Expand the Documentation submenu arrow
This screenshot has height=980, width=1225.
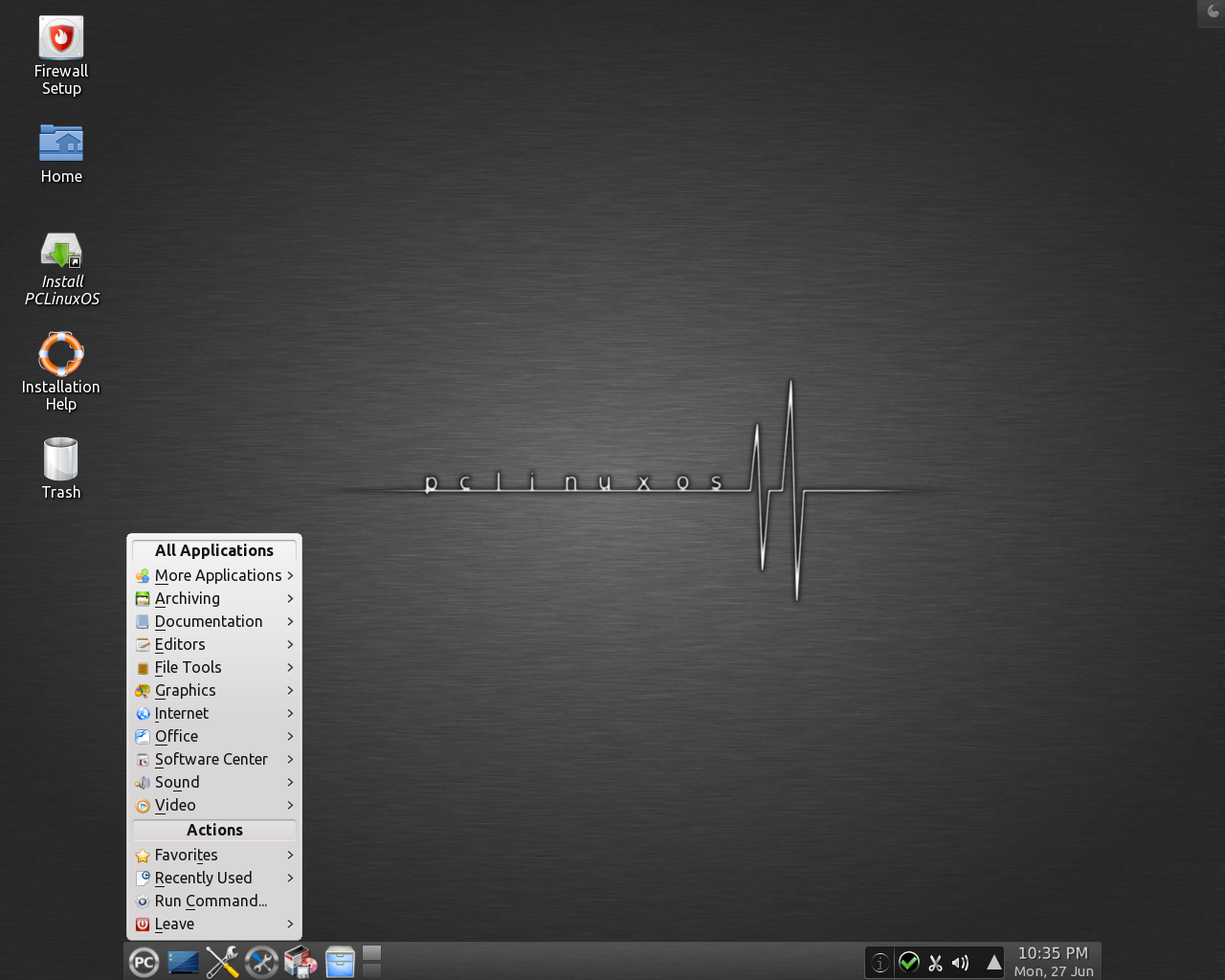point(290,621)
